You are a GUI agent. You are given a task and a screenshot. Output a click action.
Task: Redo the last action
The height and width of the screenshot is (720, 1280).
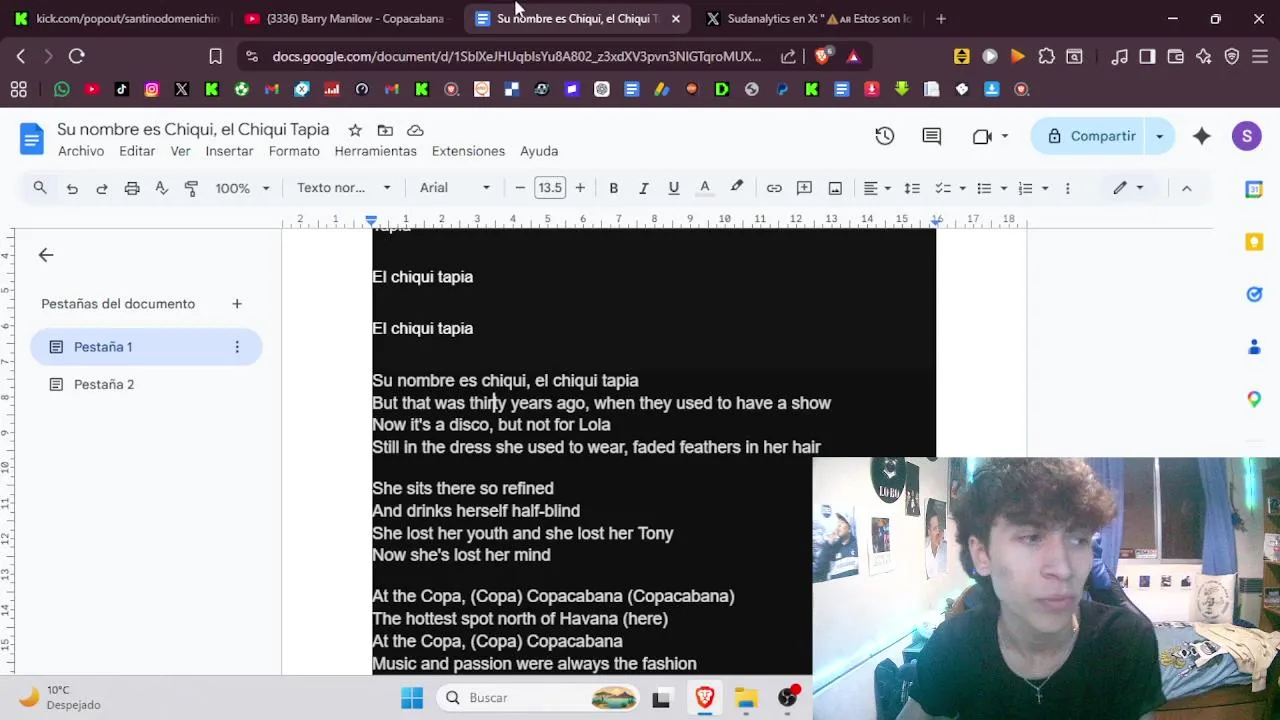point(102,188)
